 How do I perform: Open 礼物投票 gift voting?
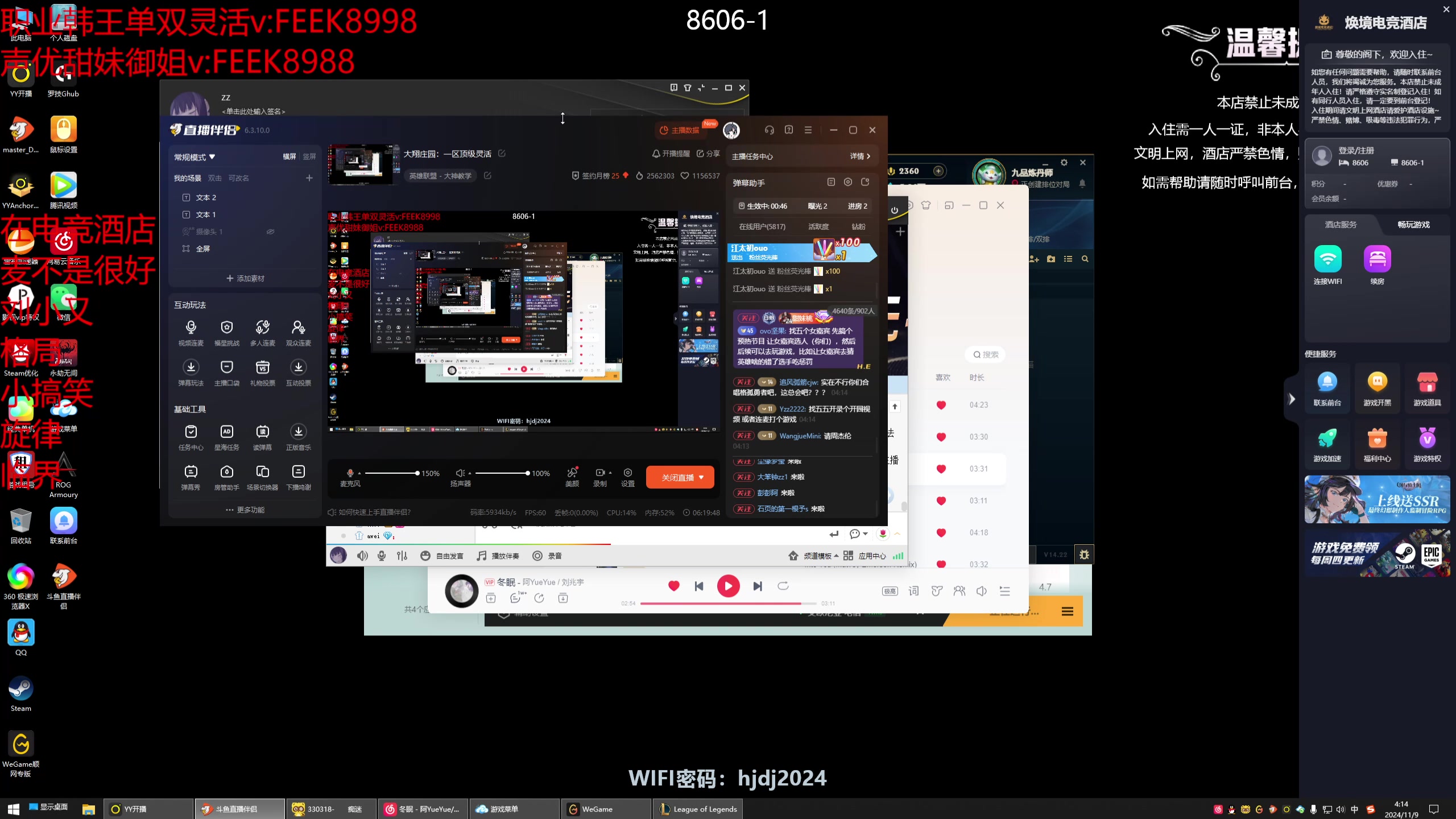pyautogui.click(x=262, y=373)
